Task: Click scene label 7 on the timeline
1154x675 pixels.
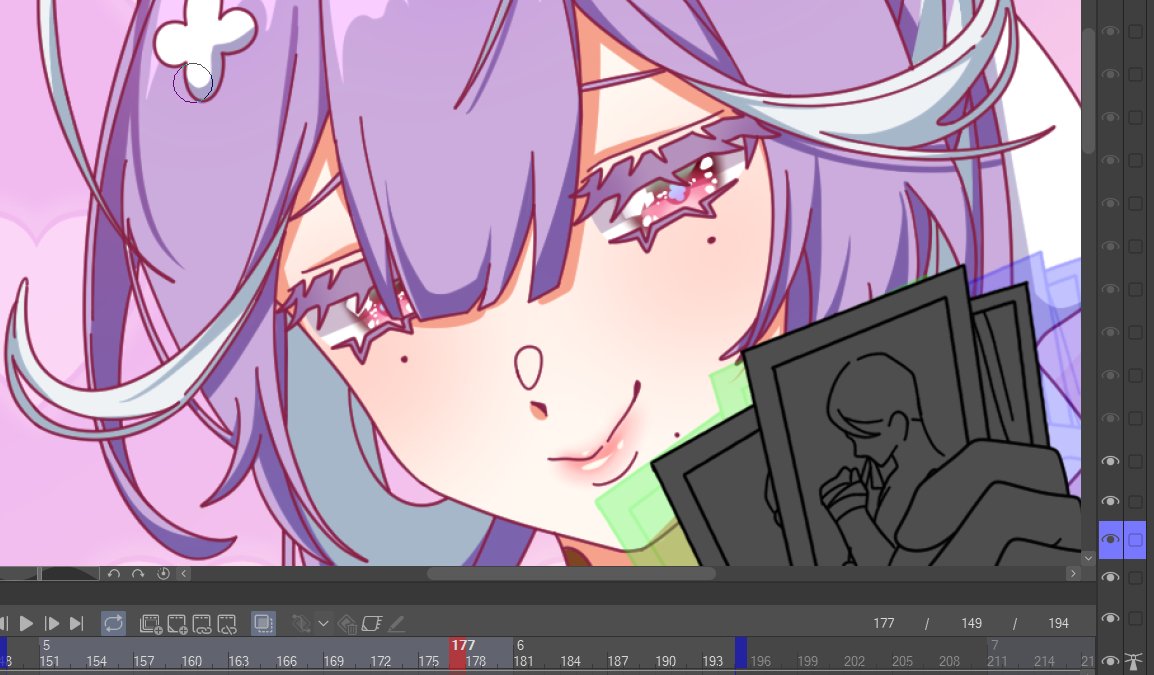Action: click(x=994, y=646)
